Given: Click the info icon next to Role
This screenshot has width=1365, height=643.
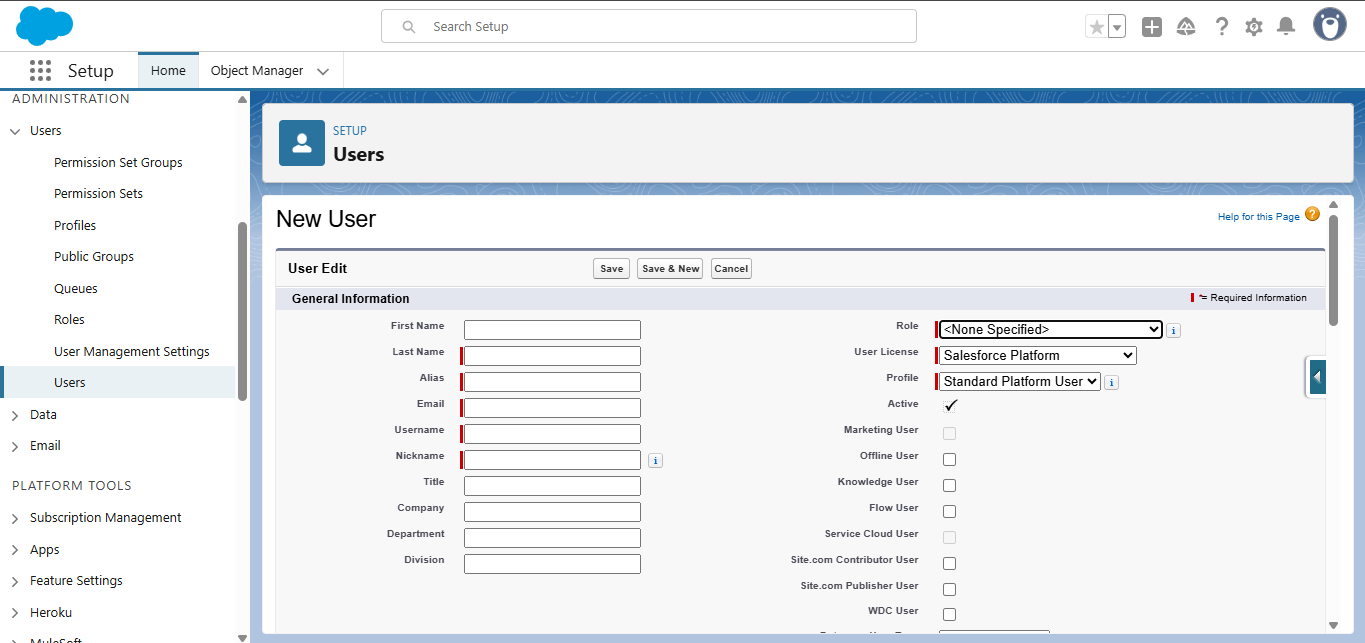Looking at the screenshot, I should click(x=1174, y=330).
